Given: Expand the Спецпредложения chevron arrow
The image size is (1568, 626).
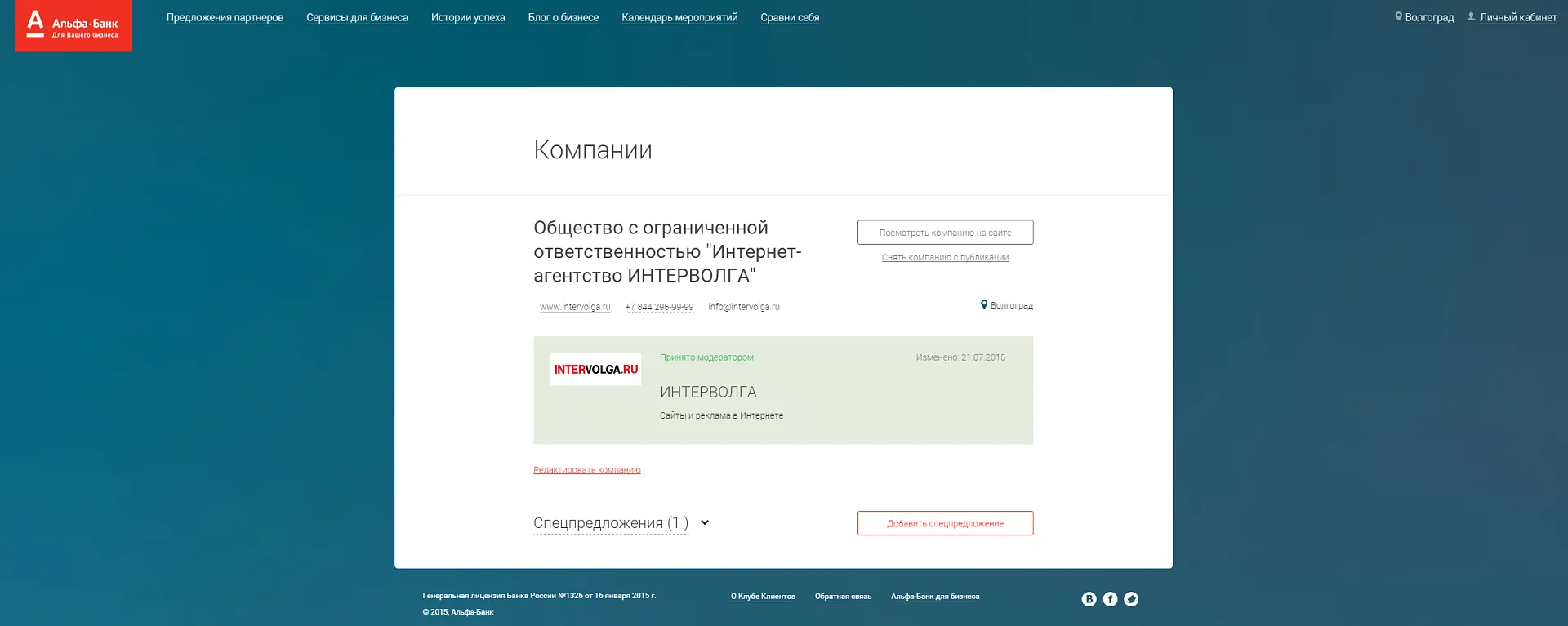Looking at the screenshot, I should pyautogui.click(x=705, y=522).
